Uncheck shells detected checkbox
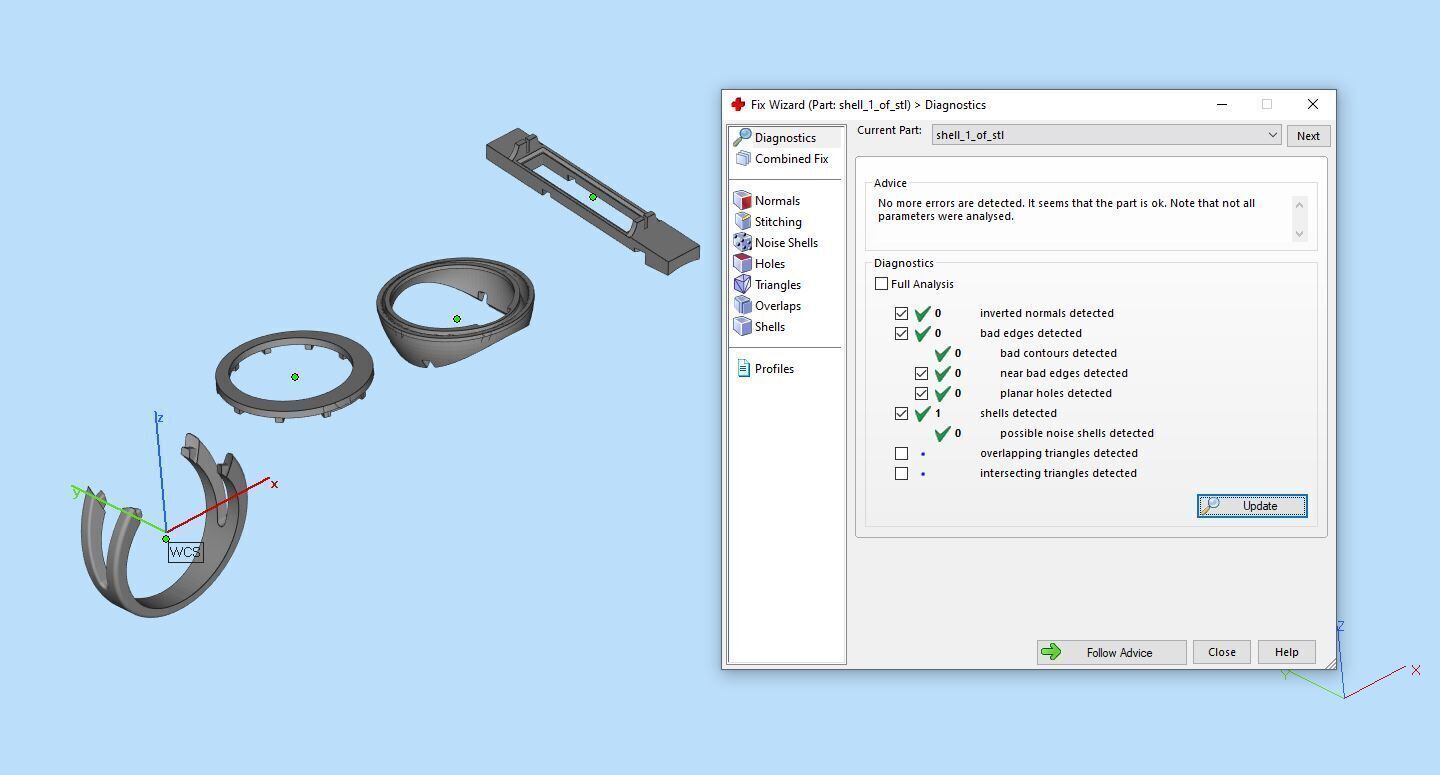 tap(901, 413)
